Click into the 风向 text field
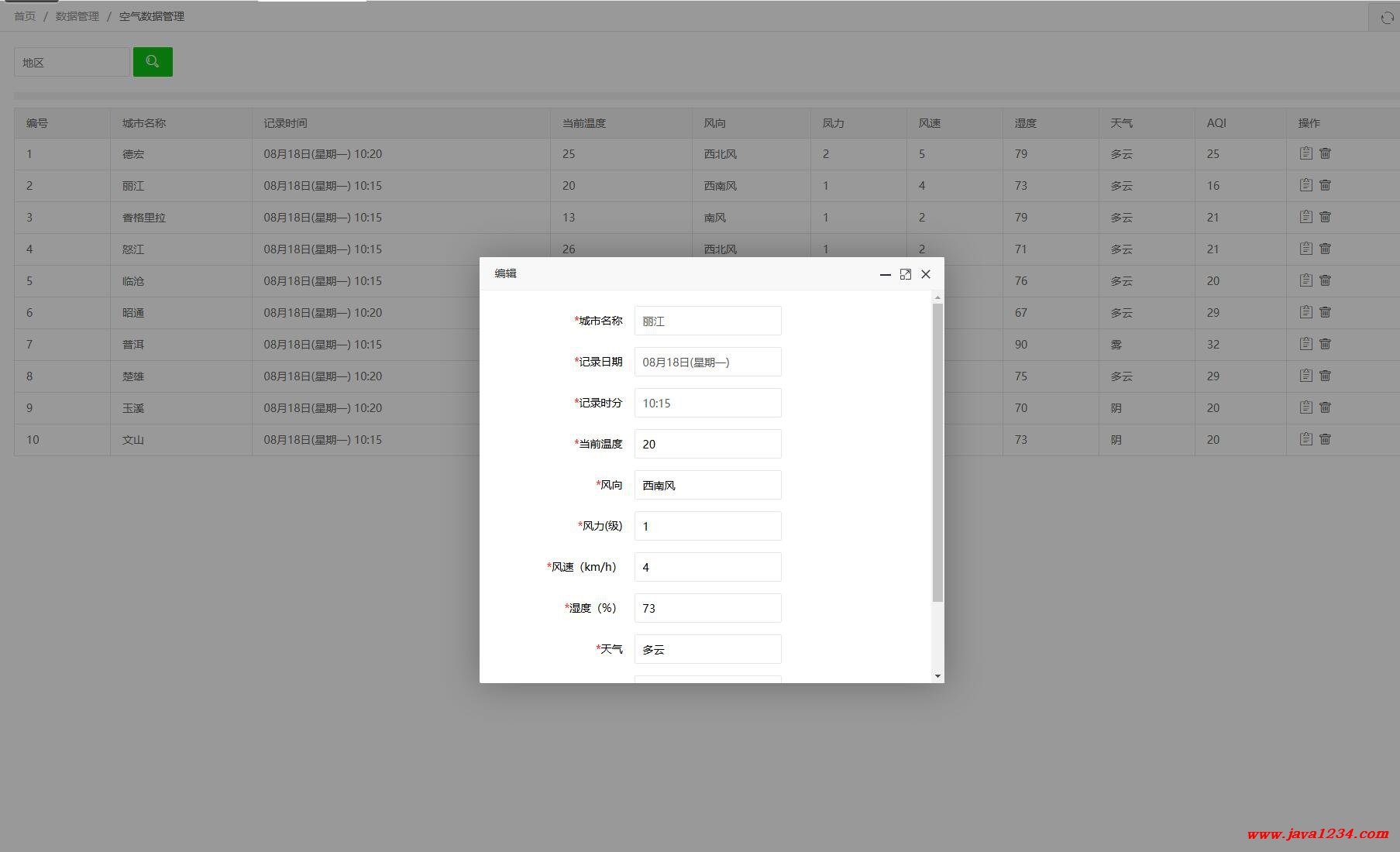Screen dimensions: 1400x852 pyautogui.click(x=707, y=485)
